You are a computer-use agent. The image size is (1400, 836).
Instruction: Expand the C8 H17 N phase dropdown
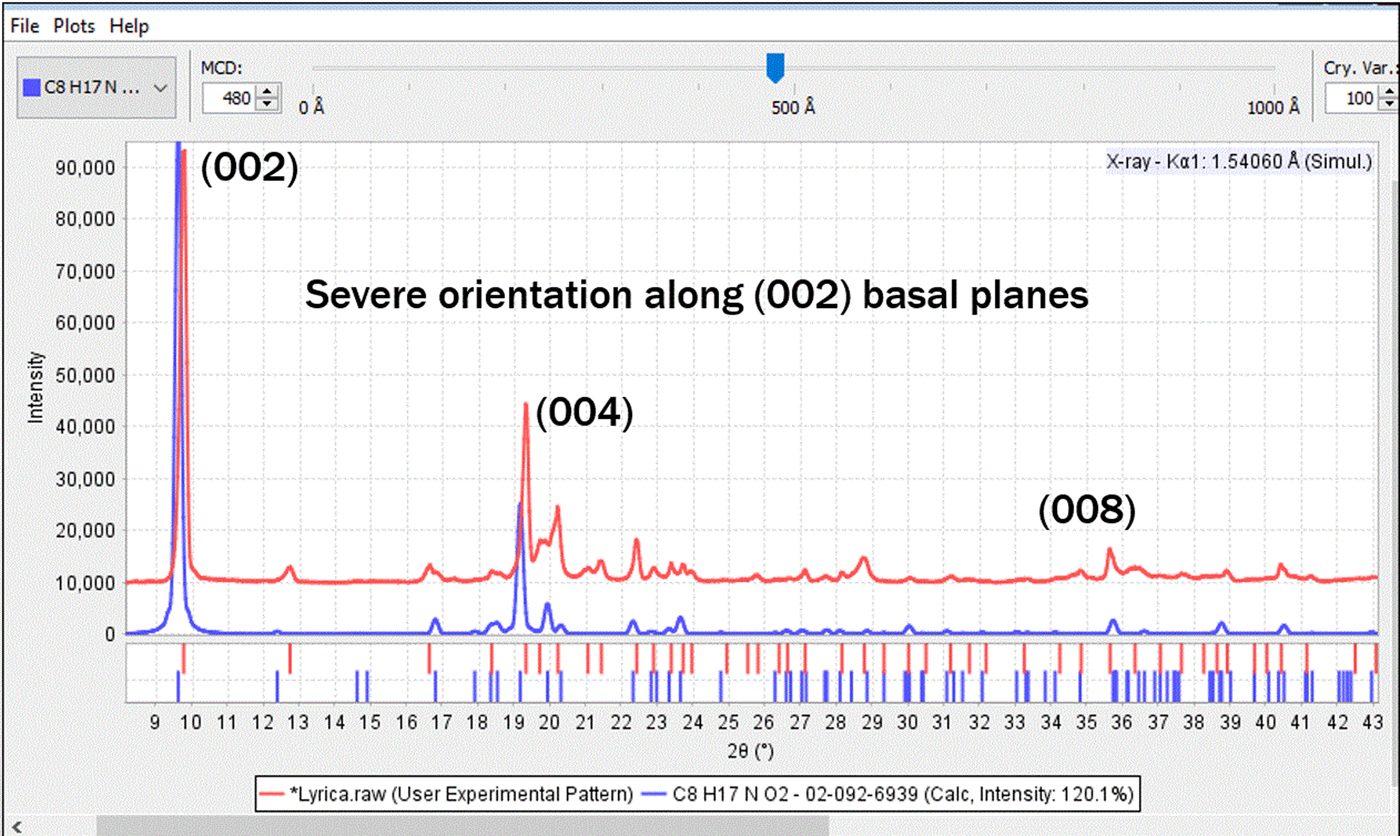pyautogui.click(x=97, y=87)
